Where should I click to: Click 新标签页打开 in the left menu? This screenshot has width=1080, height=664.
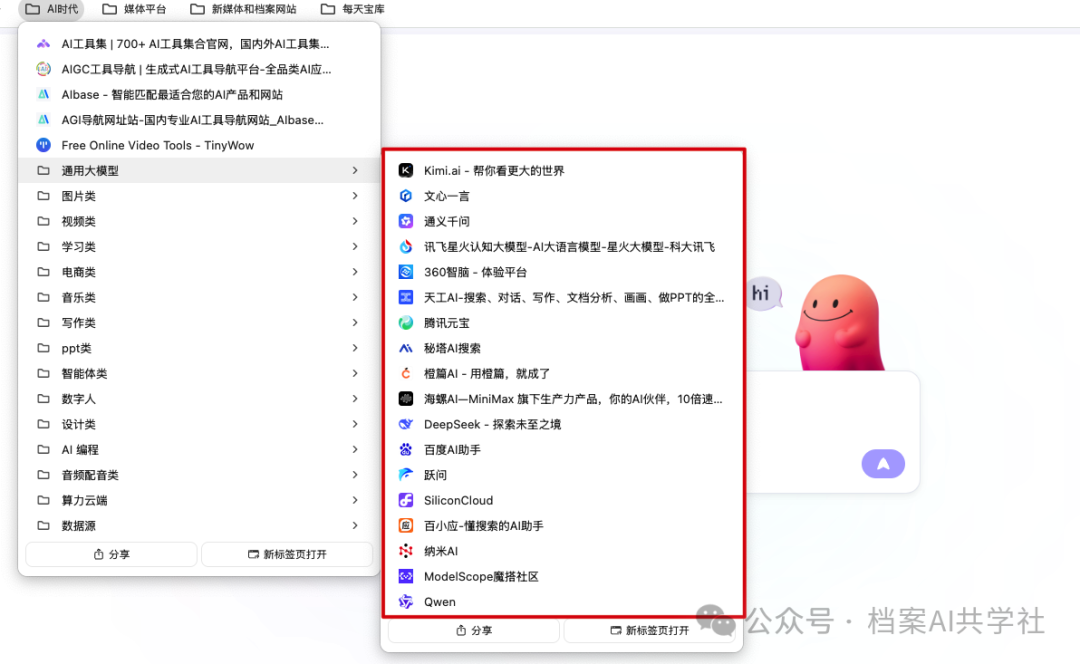(x=287, y=554)
